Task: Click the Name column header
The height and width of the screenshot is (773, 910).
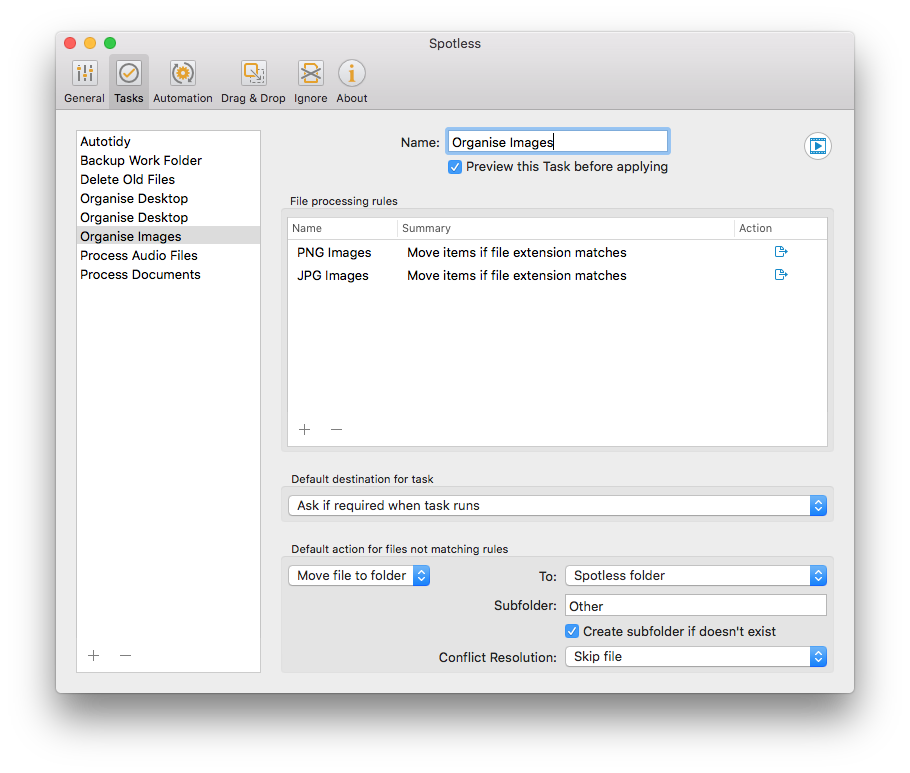Action: point(342,229)
